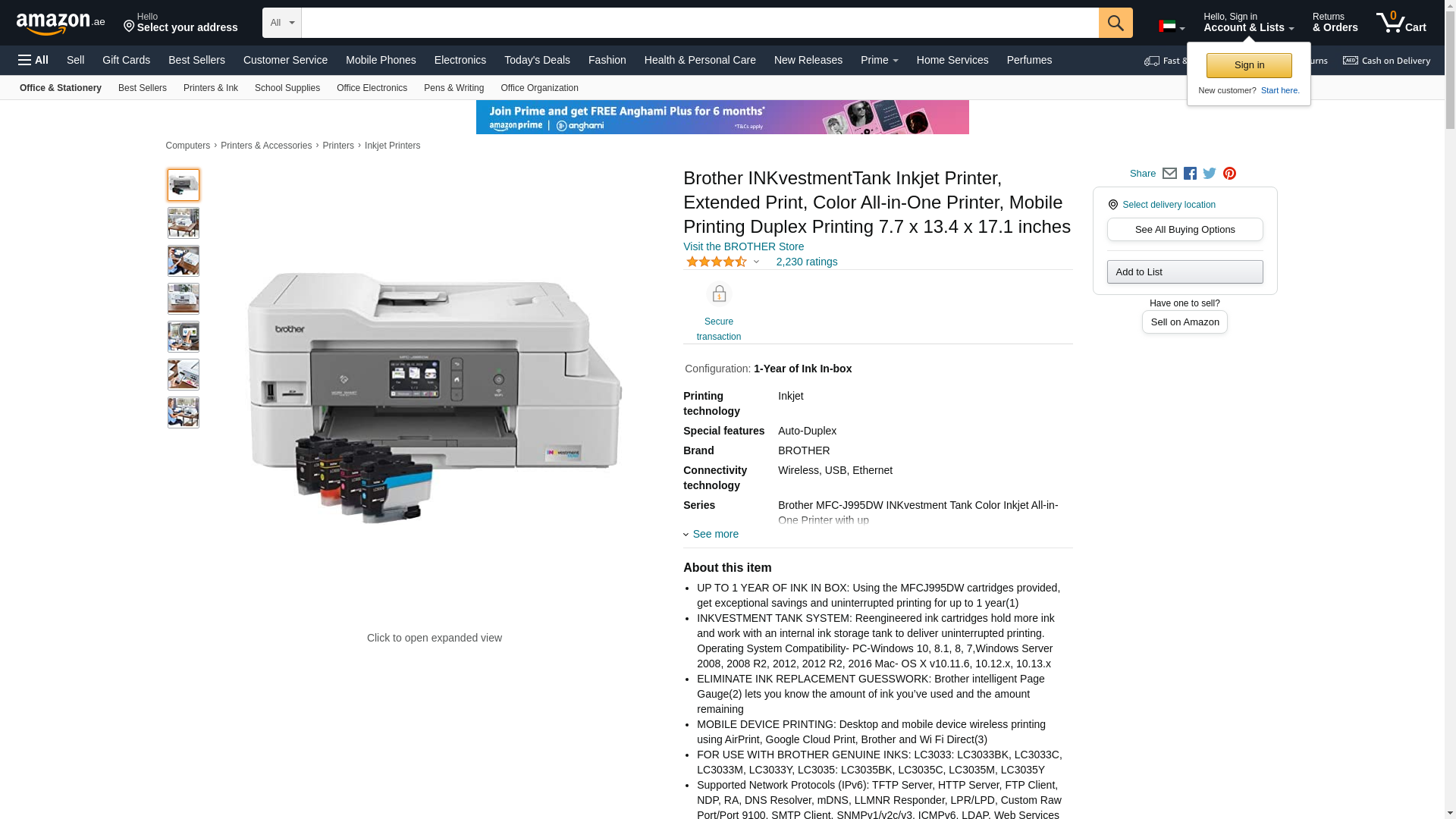
Task: Click the Secure transaction lock icon
Action: (x=719, y=293)
